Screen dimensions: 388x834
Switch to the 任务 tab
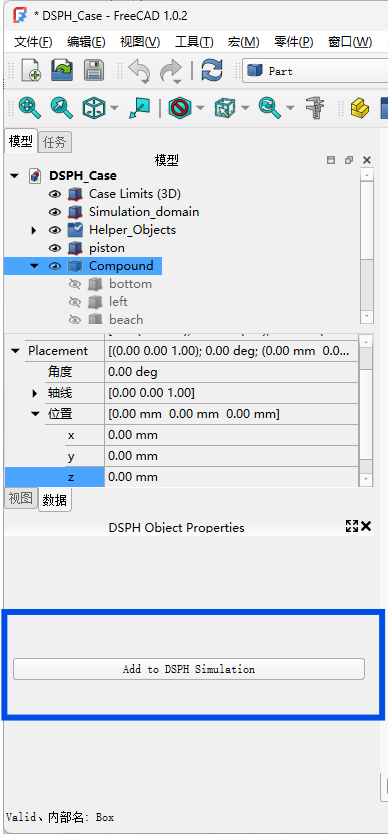55,142
